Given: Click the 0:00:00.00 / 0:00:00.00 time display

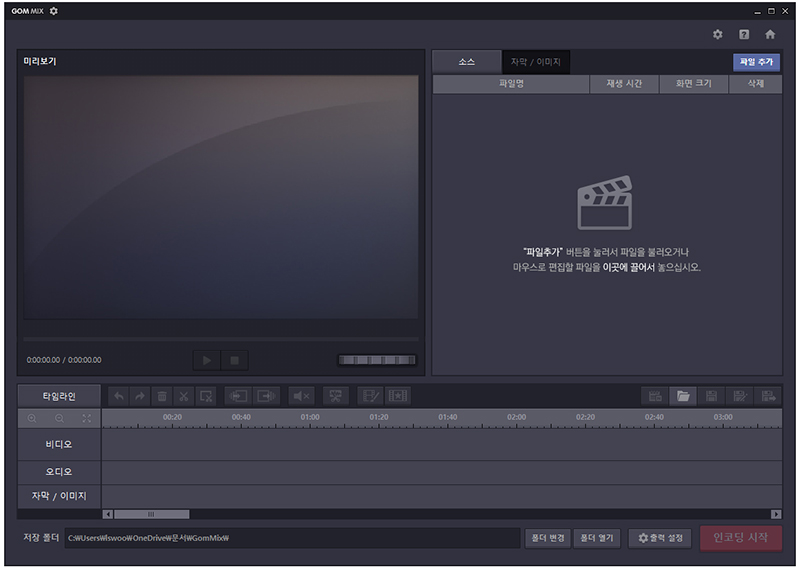Looking at the screenshot, I should point(64,360).
